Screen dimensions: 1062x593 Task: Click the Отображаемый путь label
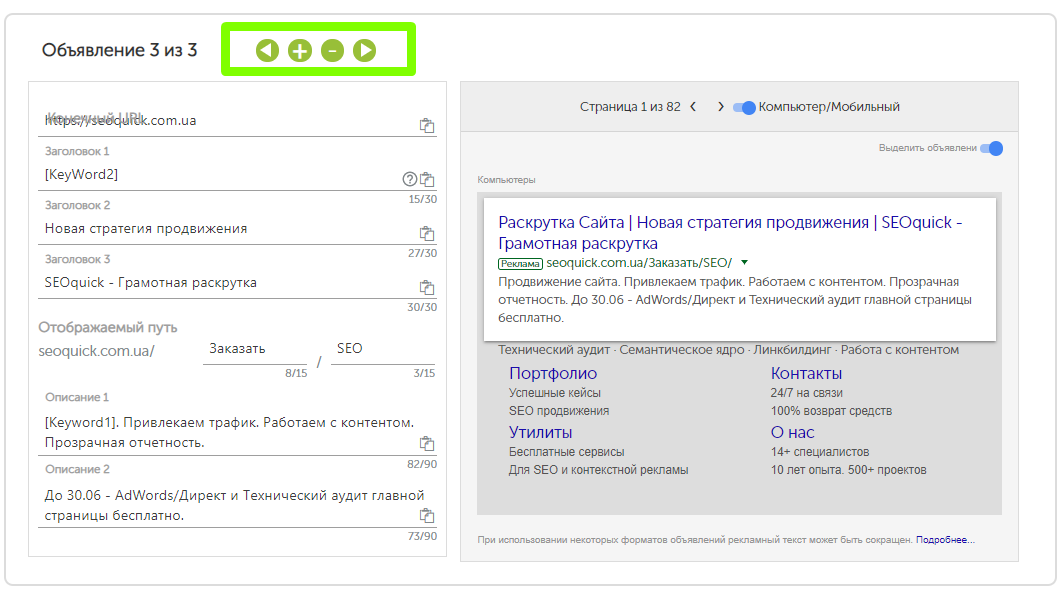coord(108,327)
